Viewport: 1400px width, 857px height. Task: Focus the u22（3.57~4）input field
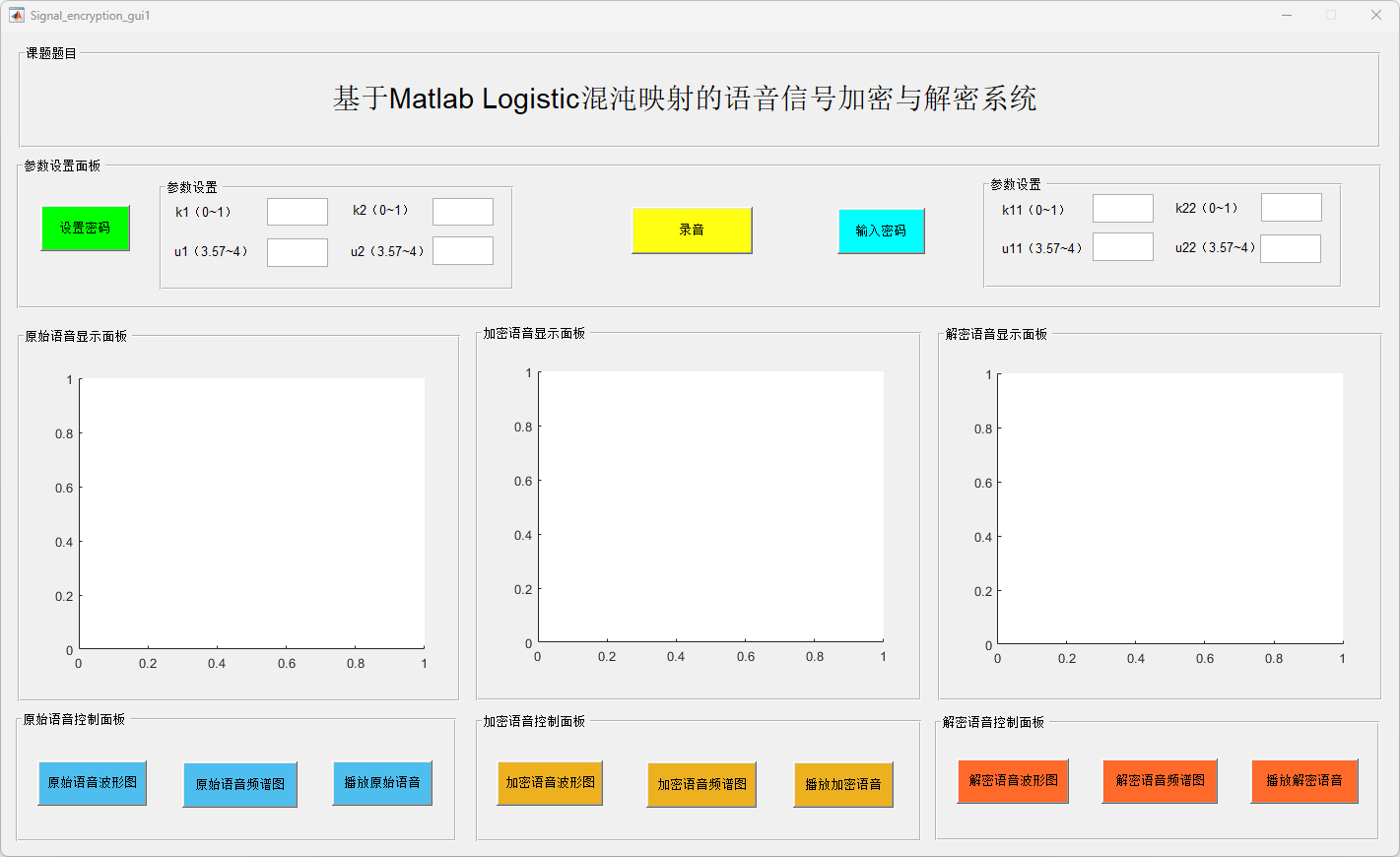point(1291,249)
